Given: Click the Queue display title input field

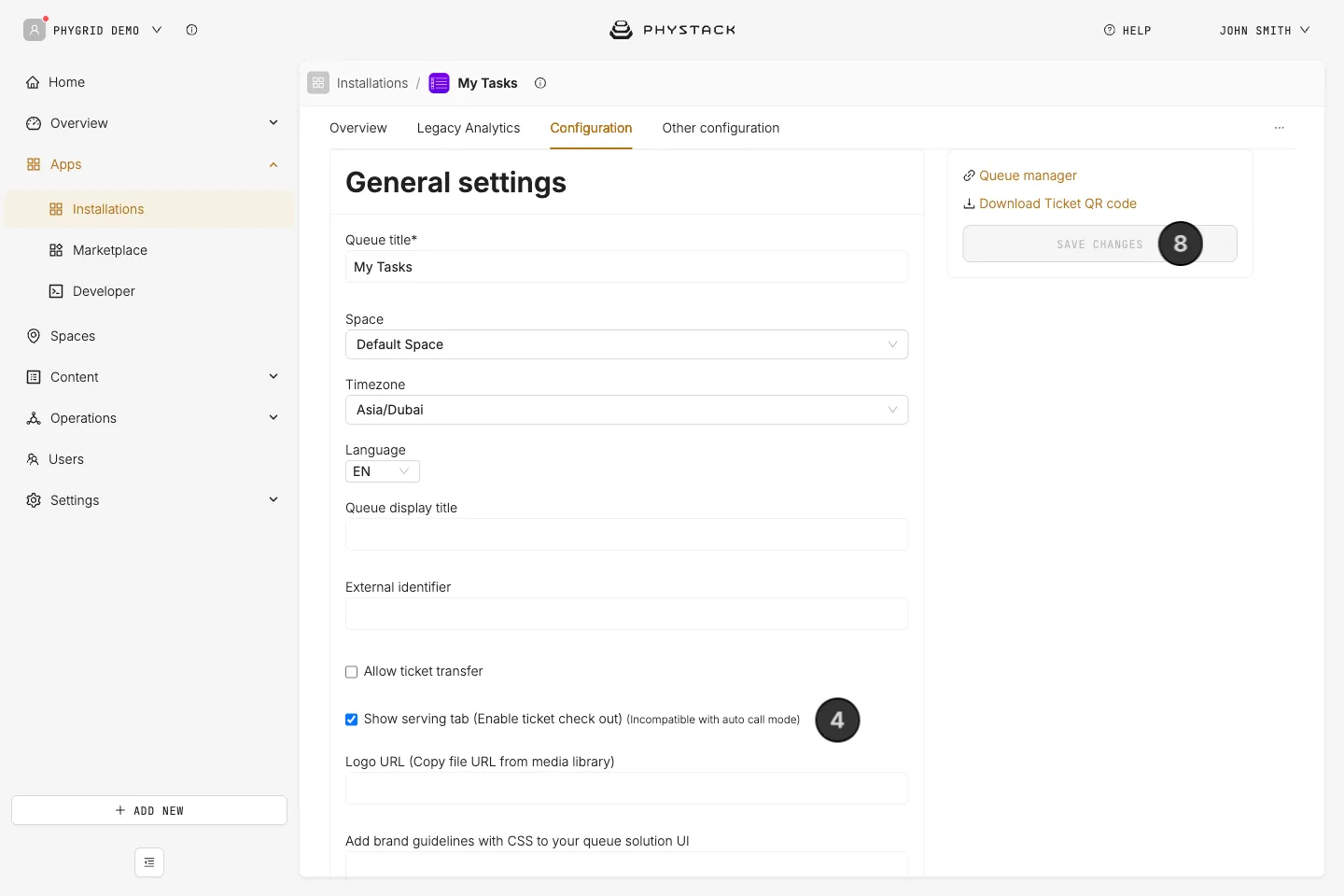Looking at the screenshot, I should 626,535.
